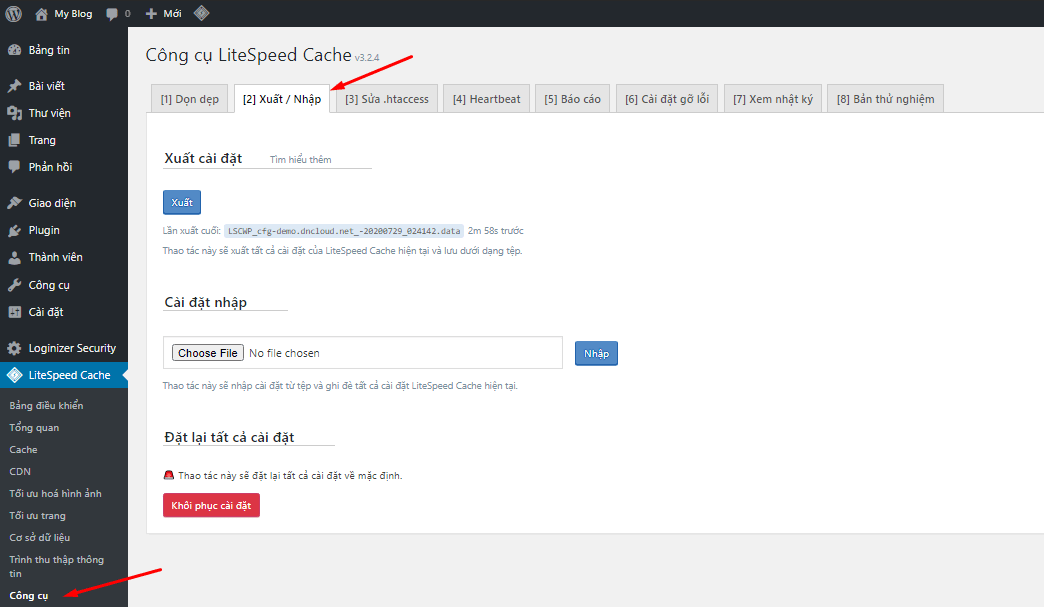
Task: Click the My Blog site name
Action: [x=73, y=14]
